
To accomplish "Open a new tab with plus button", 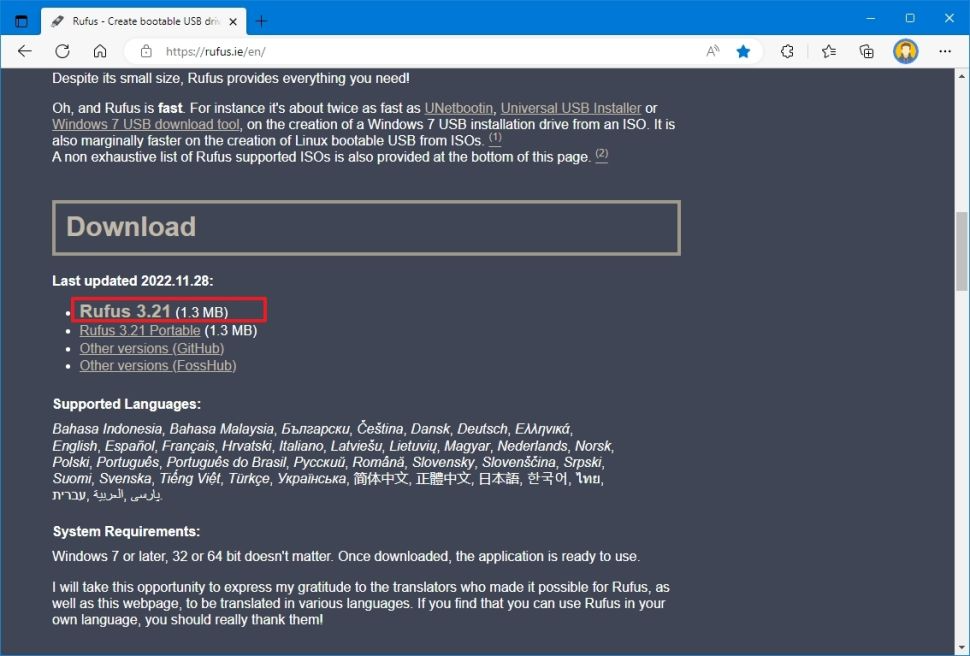I will 262,21.
